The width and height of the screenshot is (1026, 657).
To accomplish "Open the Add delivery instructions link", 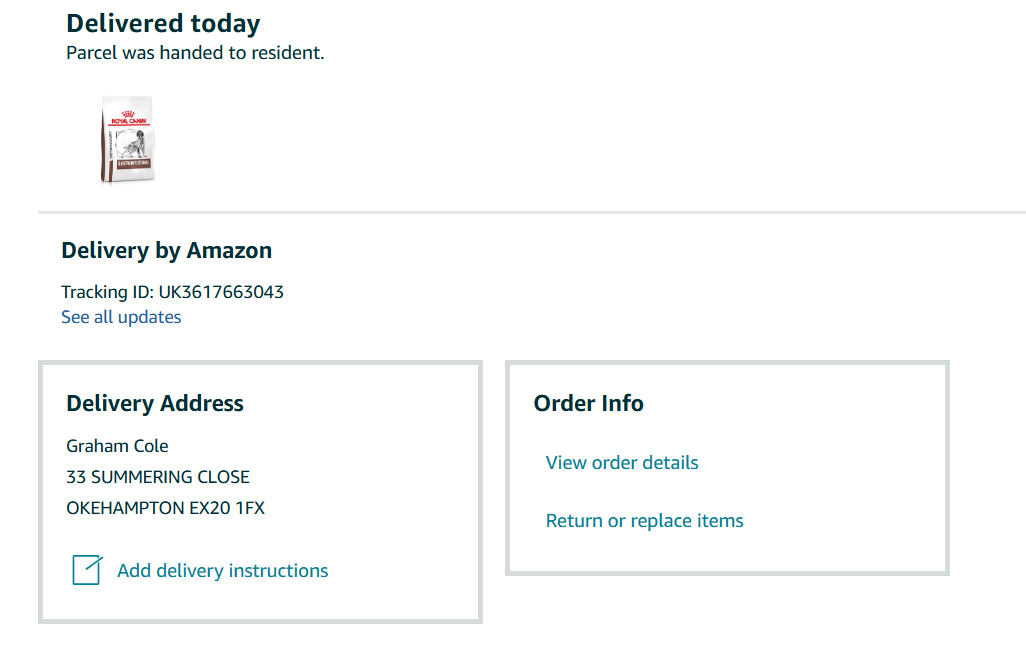I will (222, 571).
